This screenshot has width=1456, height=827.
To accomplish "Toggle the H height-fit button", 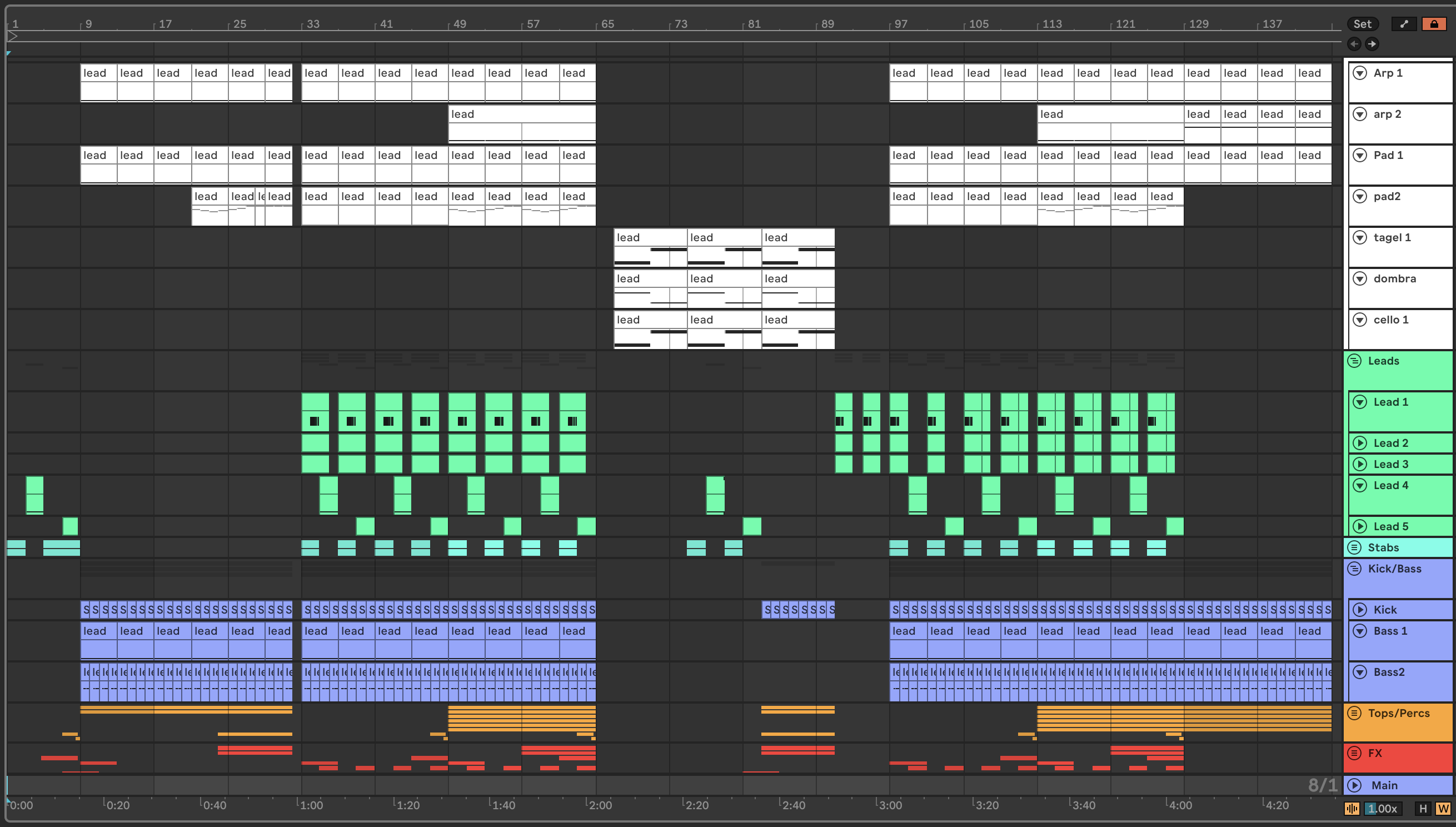I will click(x=1423, y=808).
